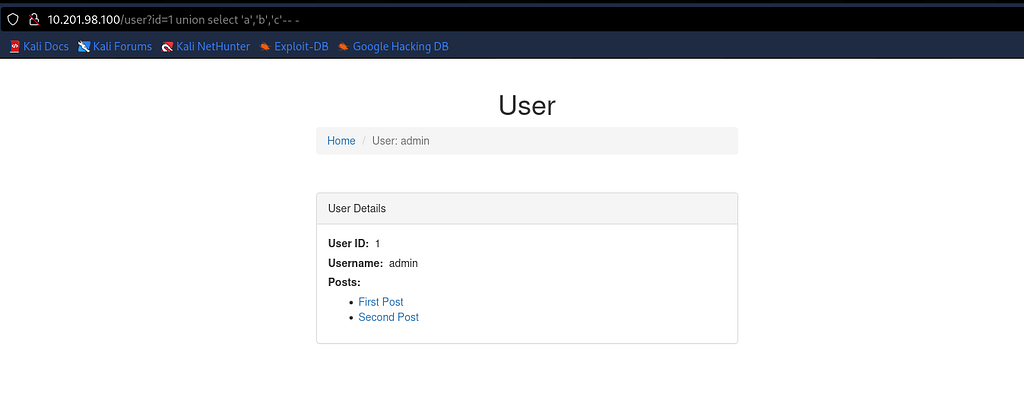Click the tracking protection shield icon
Viewport: 1024px width, 420px height.
pyautogui.click(x=13, y=19)
